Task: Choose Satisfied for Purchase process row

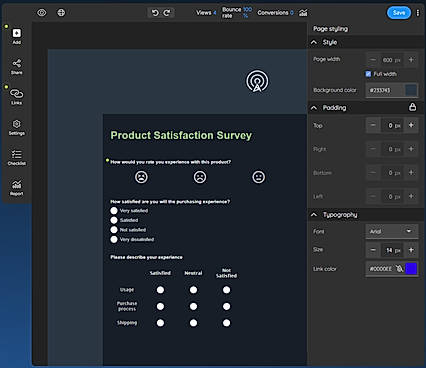Action: pyautogui.click(x=160, y=306)
